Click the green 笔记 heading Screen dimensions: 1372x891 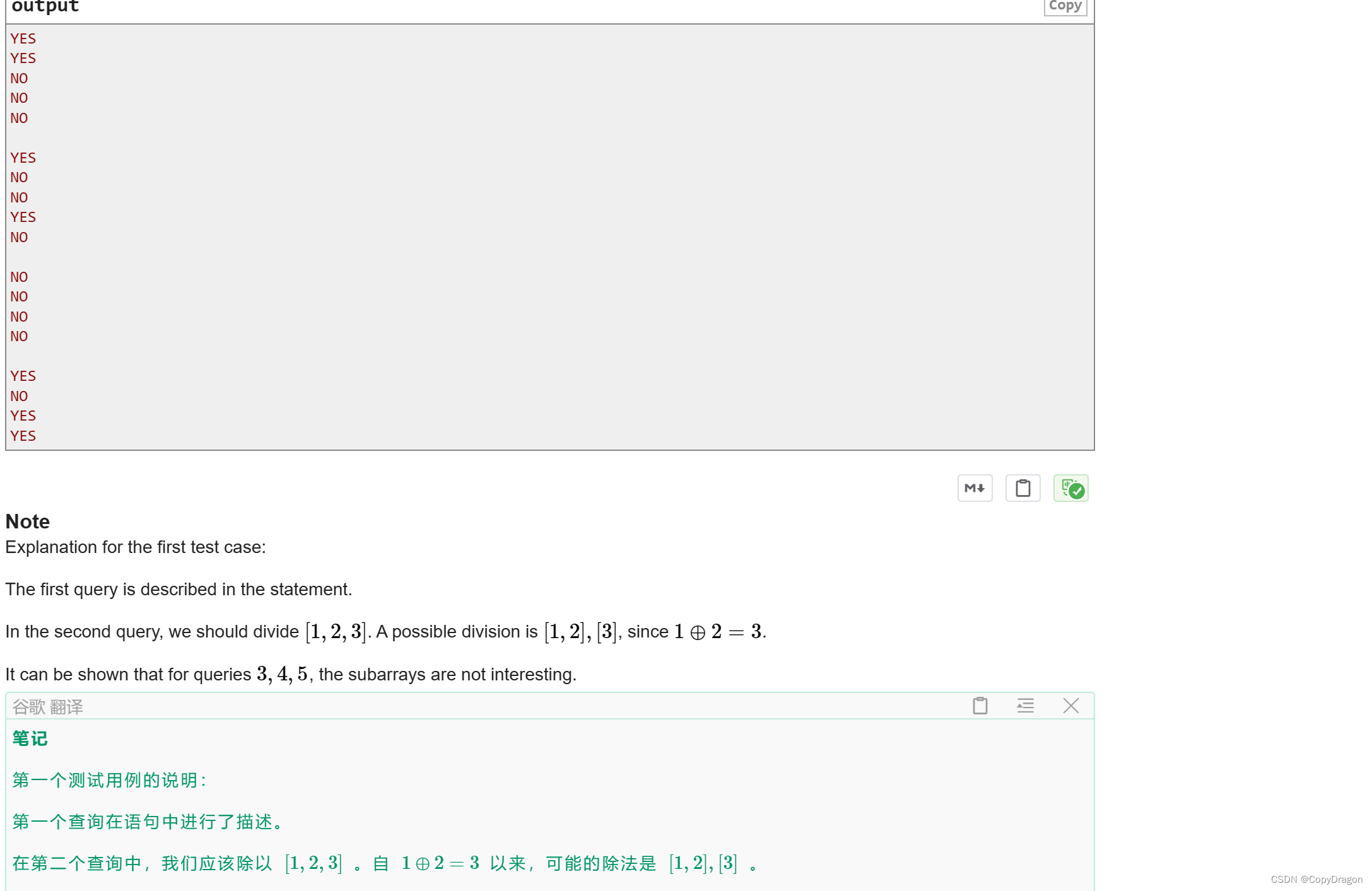30,738
